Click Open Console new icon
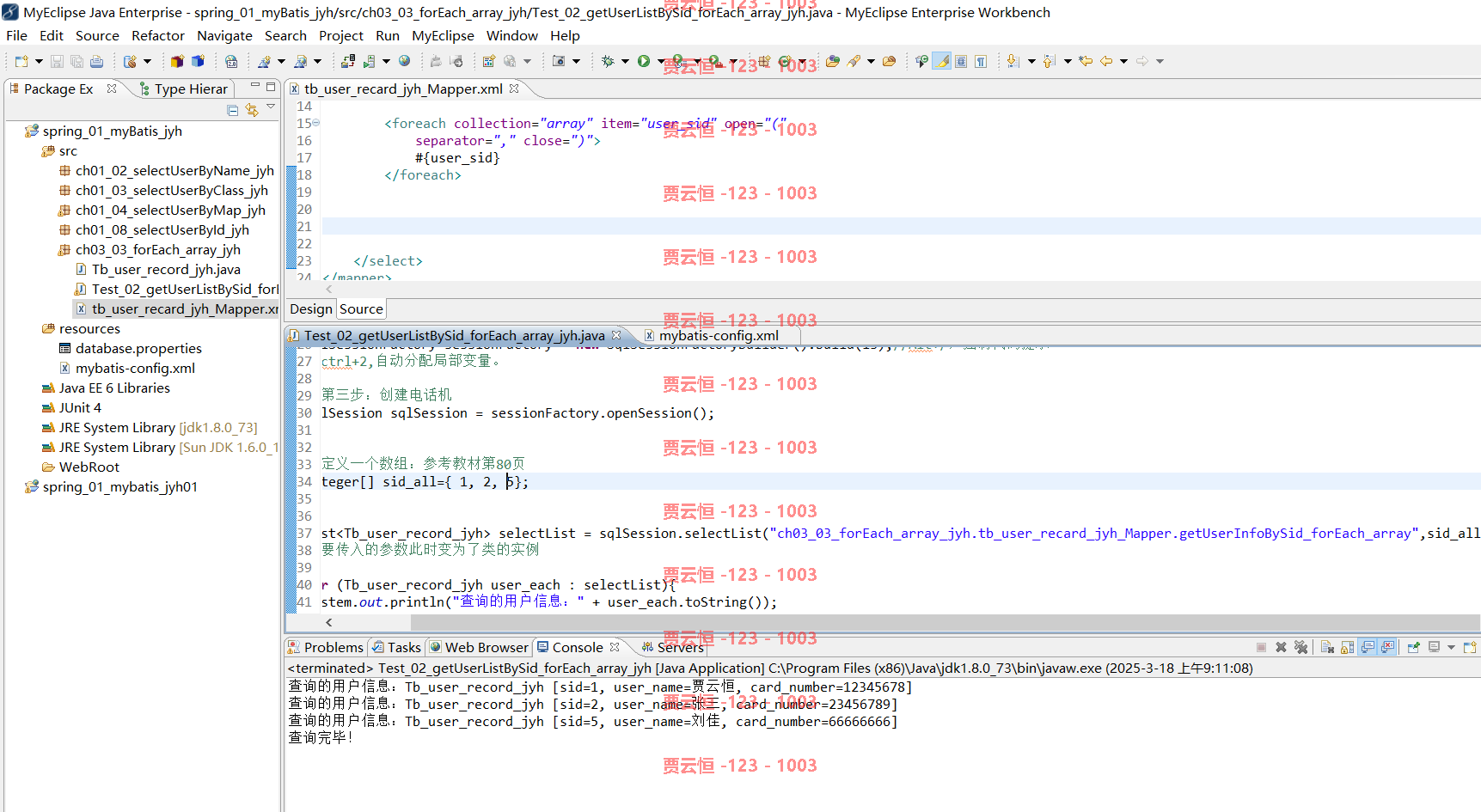 coord(1470,647)
